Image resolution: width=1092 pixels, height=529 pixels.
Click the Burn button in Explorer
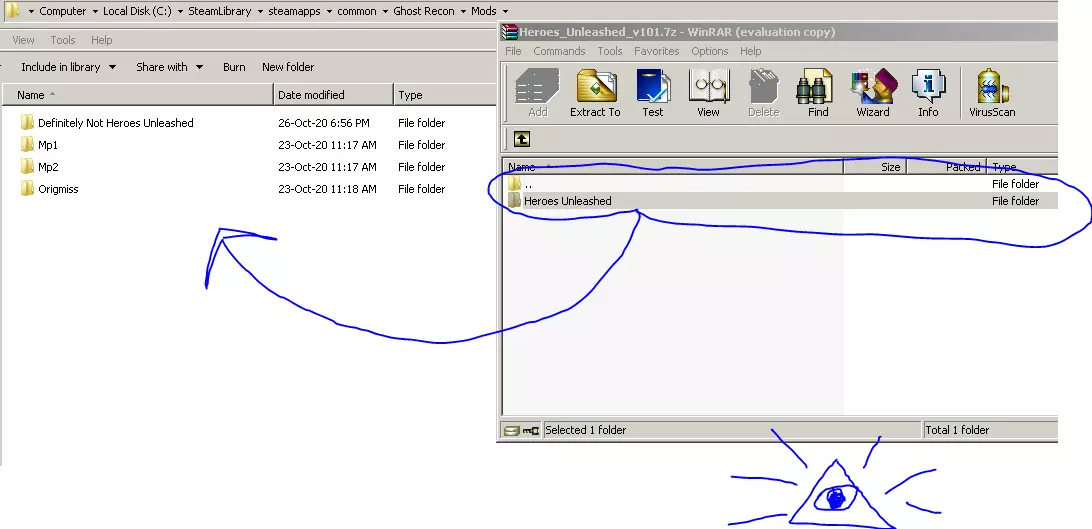coord(234,67)
